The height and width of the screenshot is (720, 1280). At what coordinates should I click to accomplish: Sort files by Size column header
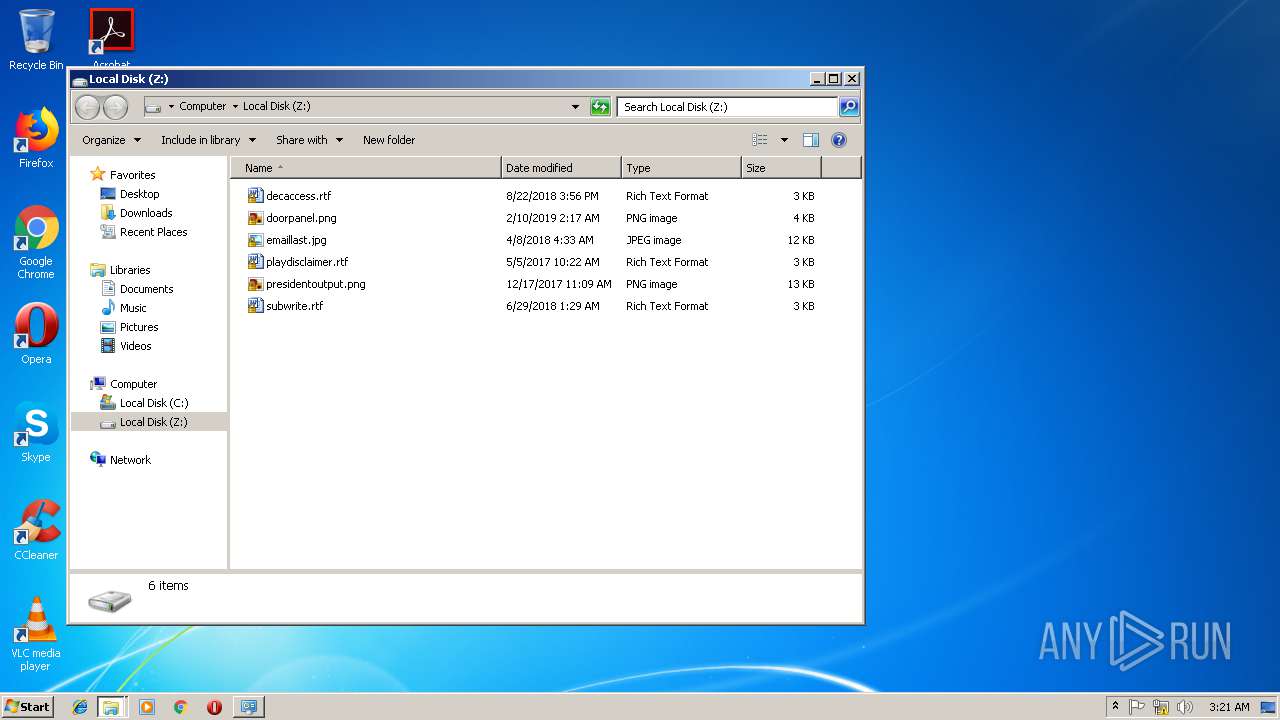click(781, 168)
